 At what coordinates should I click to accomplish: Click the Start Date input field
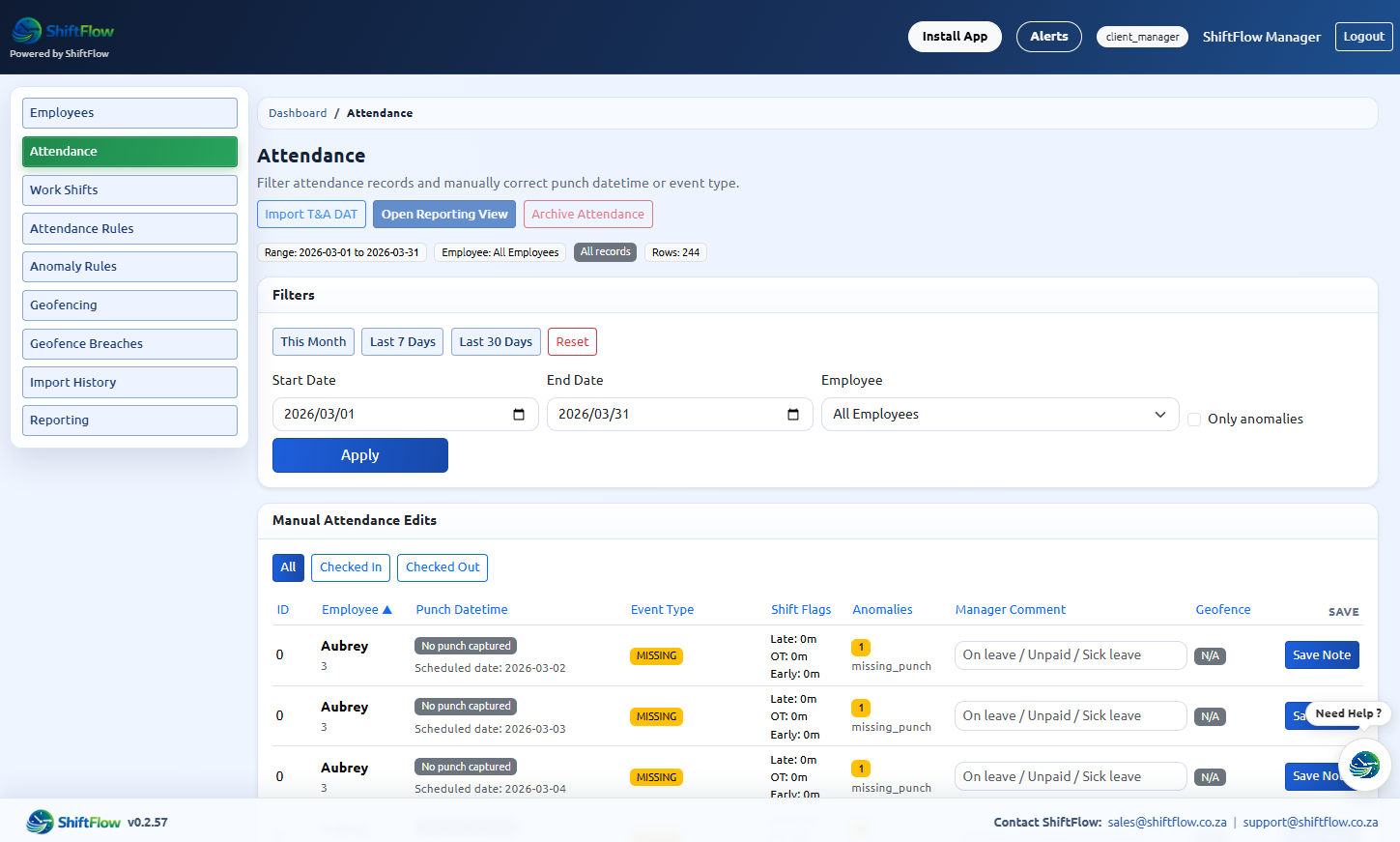coord(406,415)
